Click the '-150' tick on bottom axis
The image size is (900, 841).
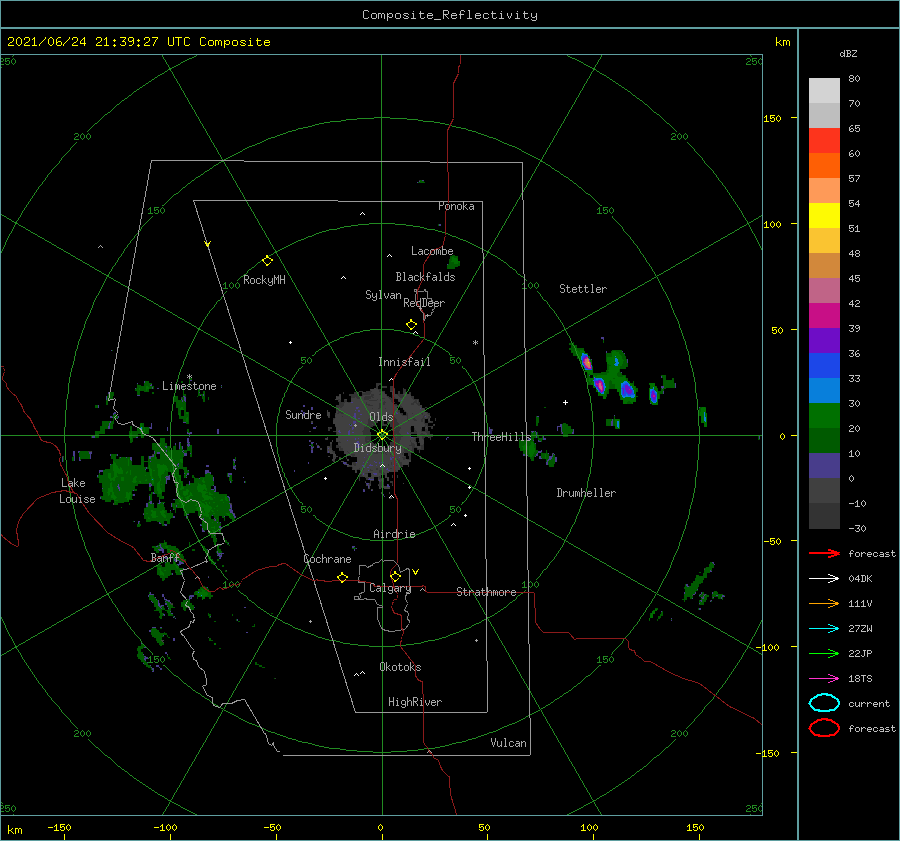[x=59, y=827]
